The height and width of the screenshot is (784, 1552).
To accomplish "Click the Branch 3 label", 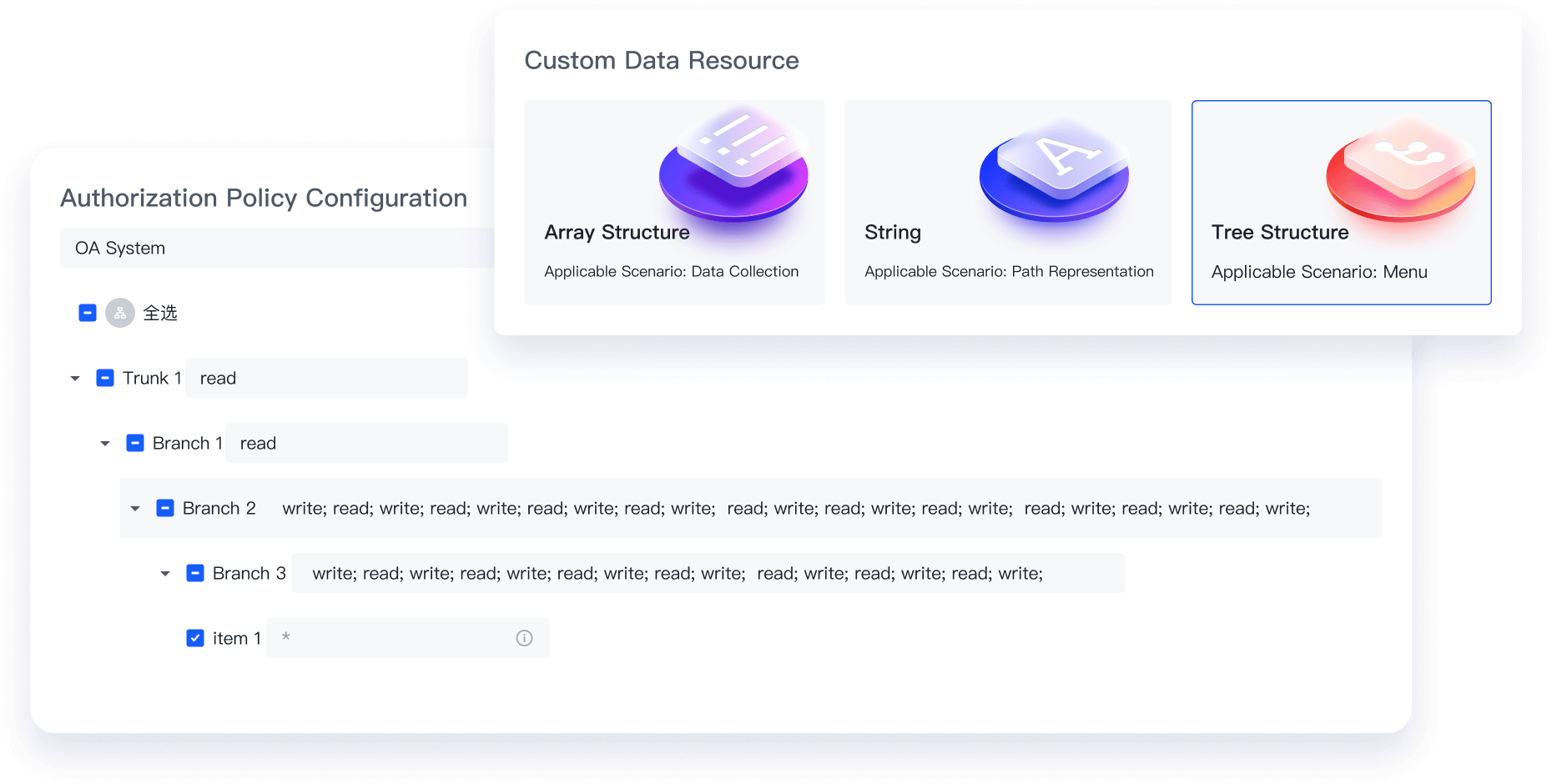I will pos(249,573).
